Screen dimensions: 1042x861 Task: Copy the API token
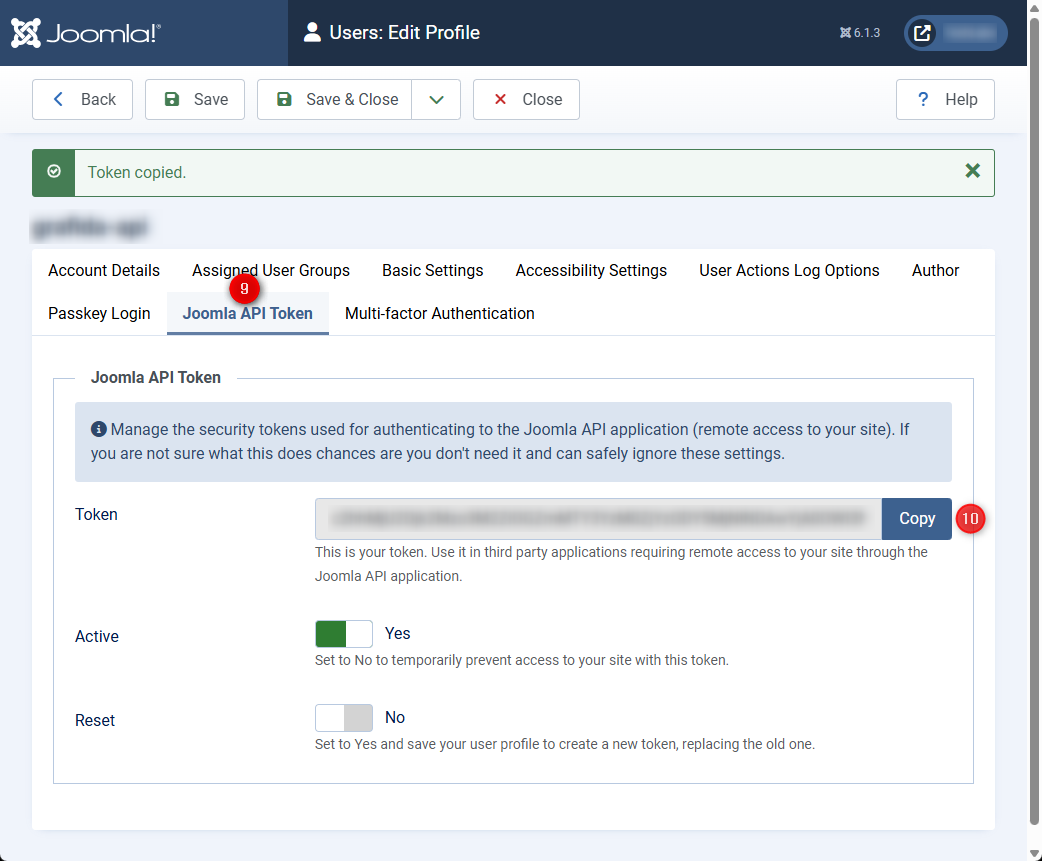click(x=916, y=519)
